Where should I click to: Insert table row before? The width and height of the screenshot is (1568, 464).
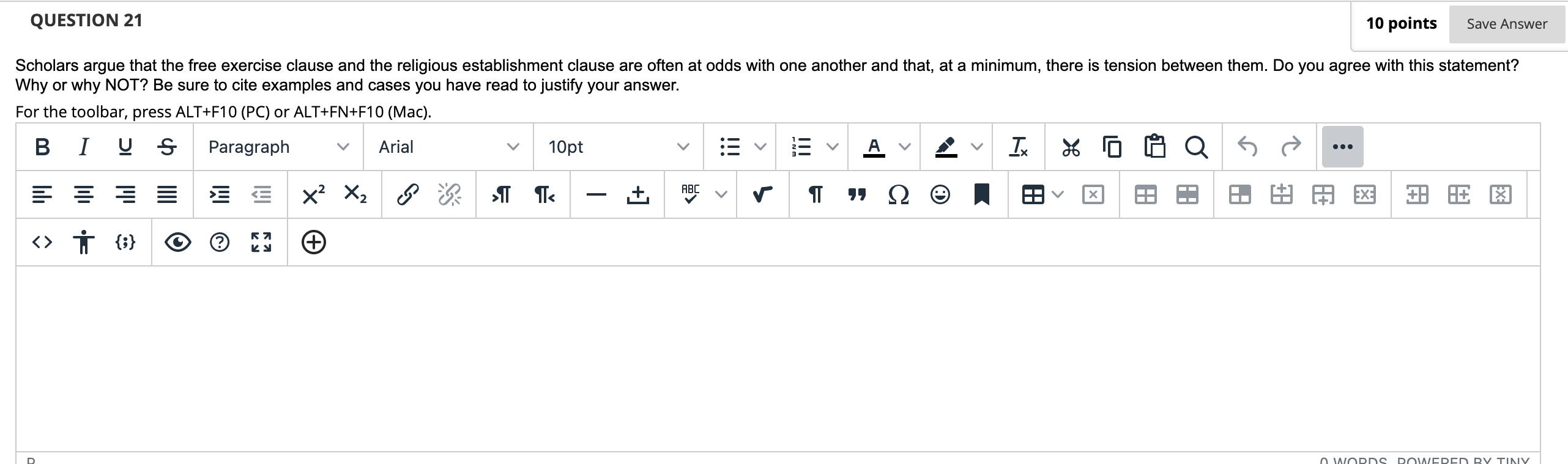pyautogui.click(x=1282, y=194)
